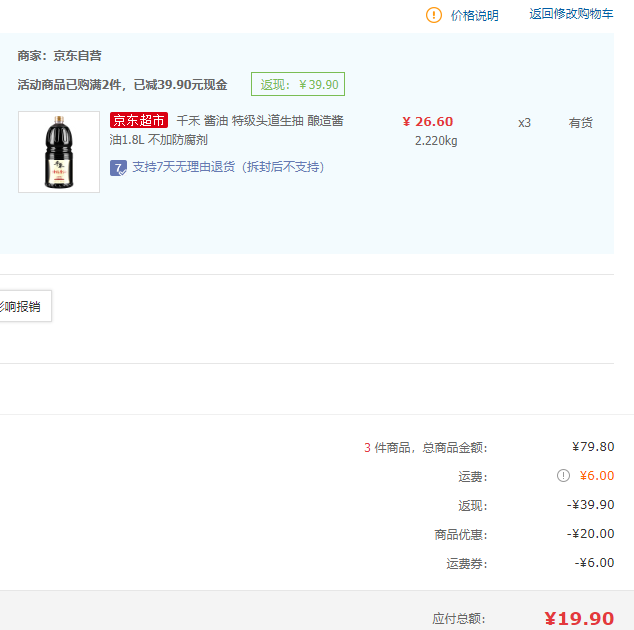Select shipping fee ¥6.00 value
Viewport: 634px width, 630px height.
tap(597, 476)
